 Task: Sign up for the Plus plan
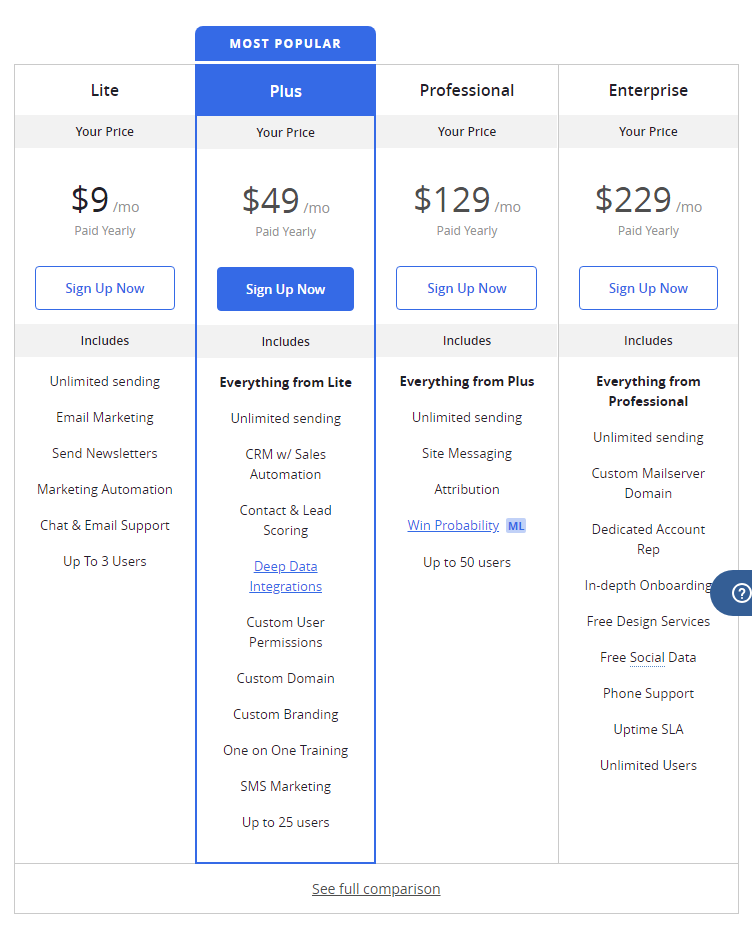[285, 289]
